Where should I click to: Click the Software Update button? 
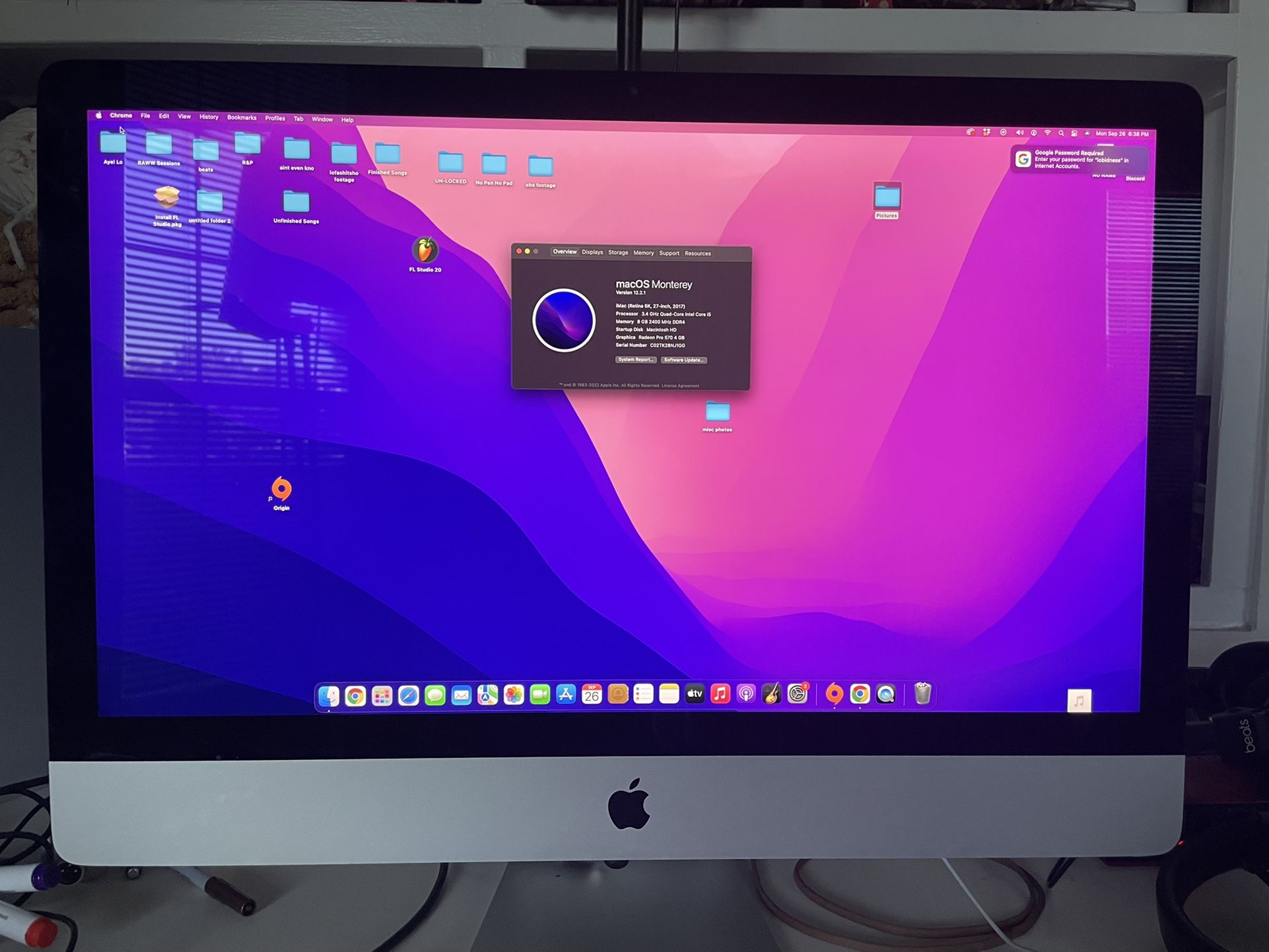(x=684, y=360)
